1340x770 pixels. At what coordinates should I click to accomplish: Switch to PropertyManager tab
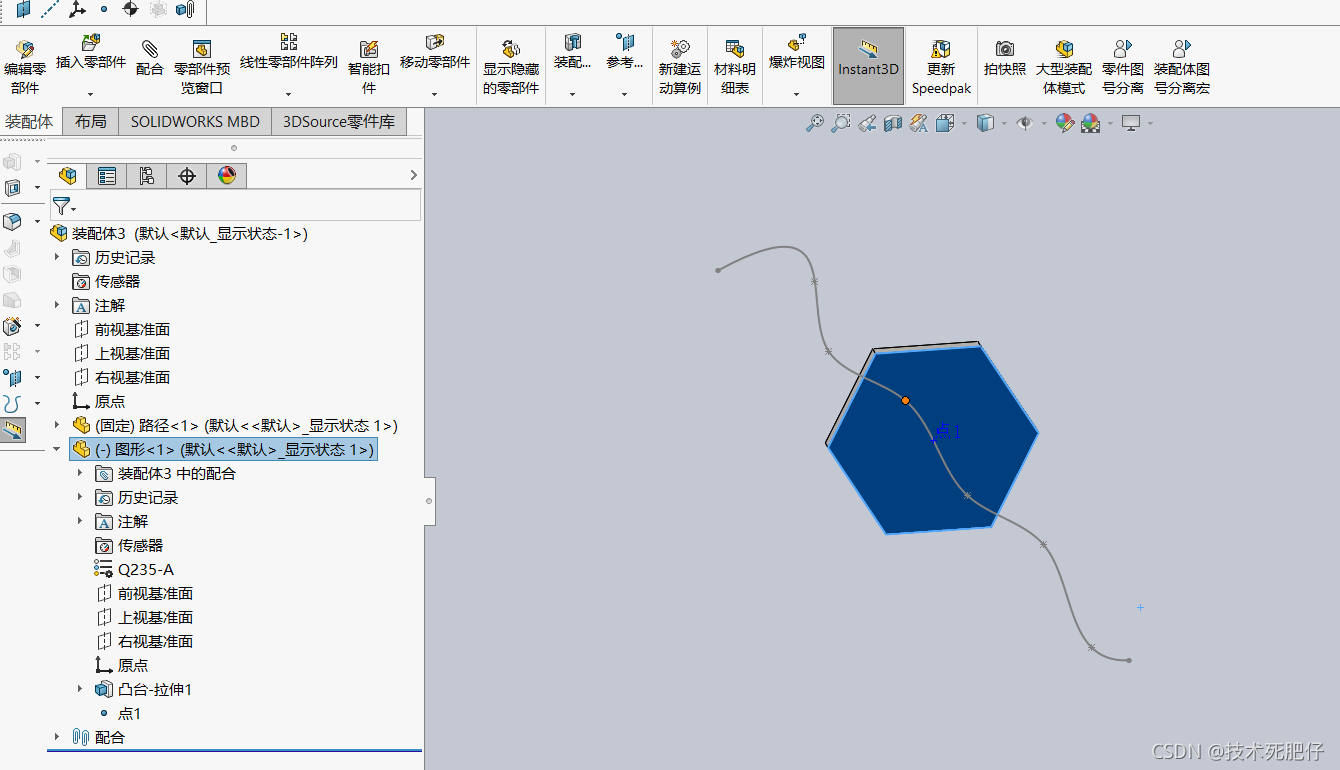point(107,176)
